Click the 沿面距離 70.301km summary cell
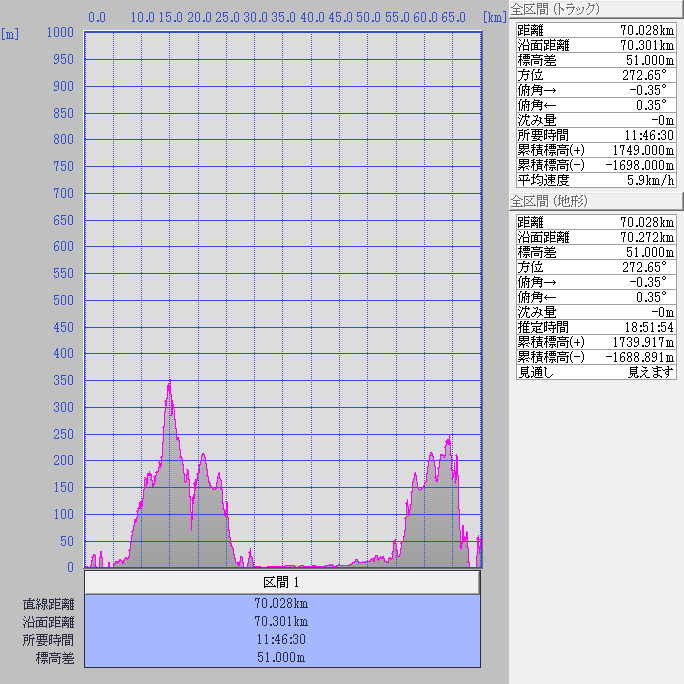This screenshot has height=684, width=684. coord(281,622)
